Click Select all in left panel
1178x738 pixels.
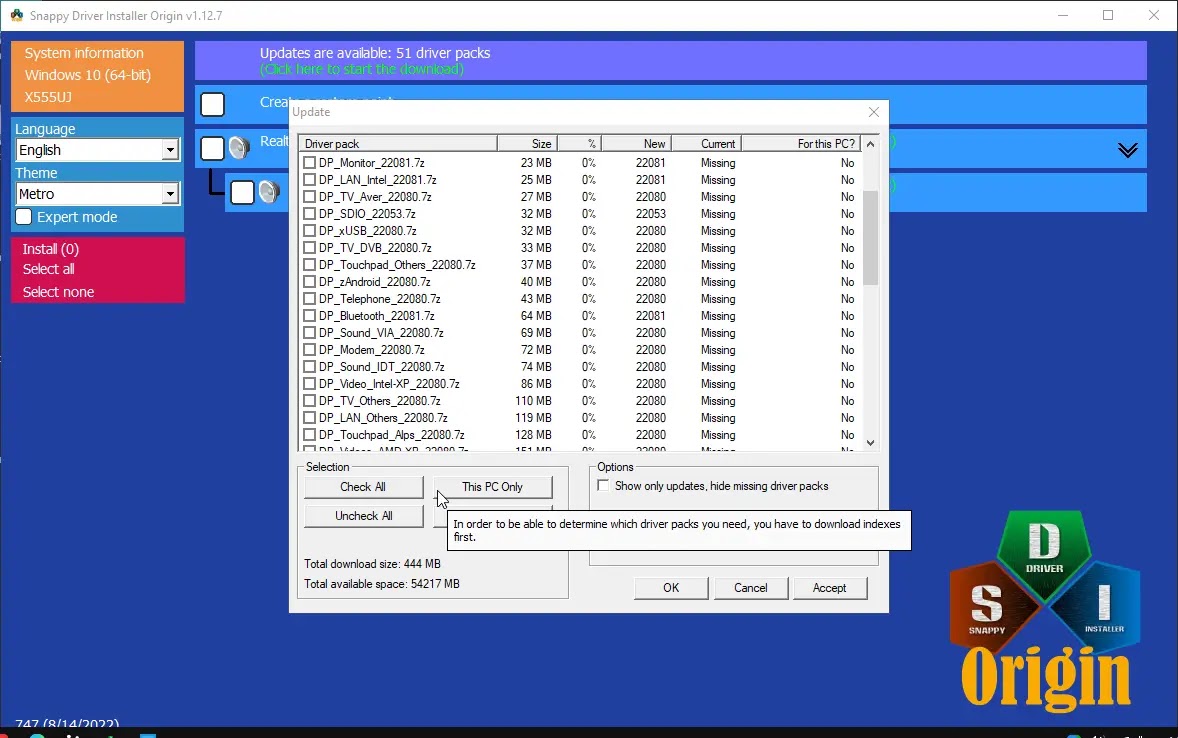pyautogui.click(x=48, y=269)
